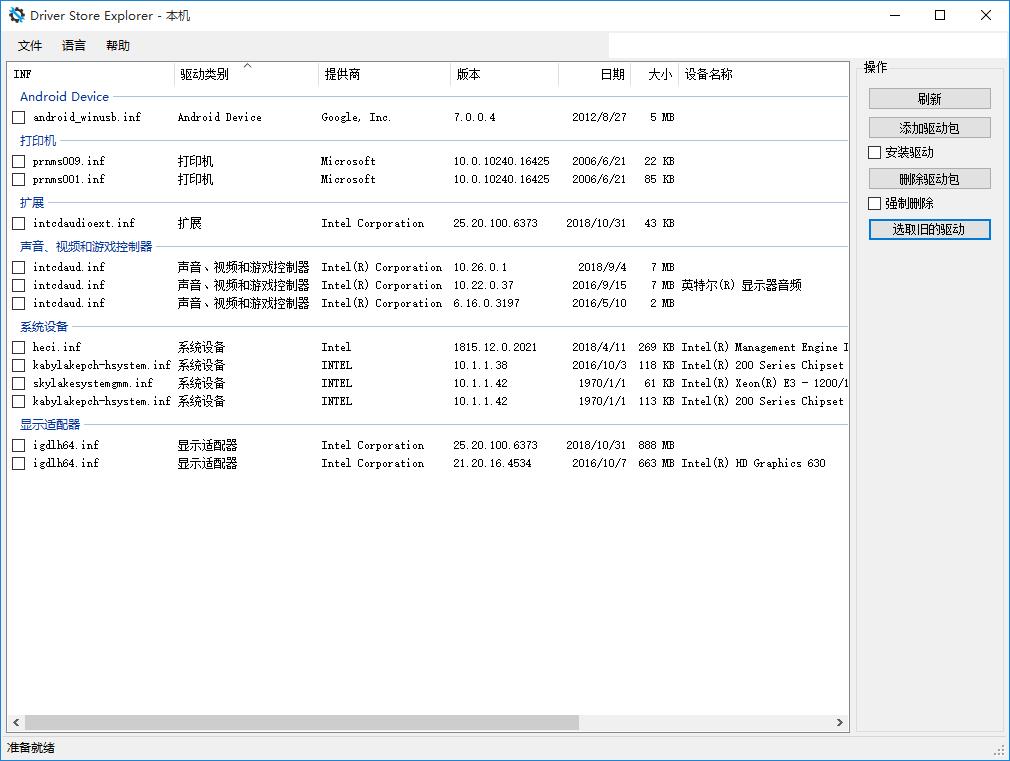This screenshot has height=761, width=1010.
Task: Tick the heci.inf checkbox
Action: 19,347
